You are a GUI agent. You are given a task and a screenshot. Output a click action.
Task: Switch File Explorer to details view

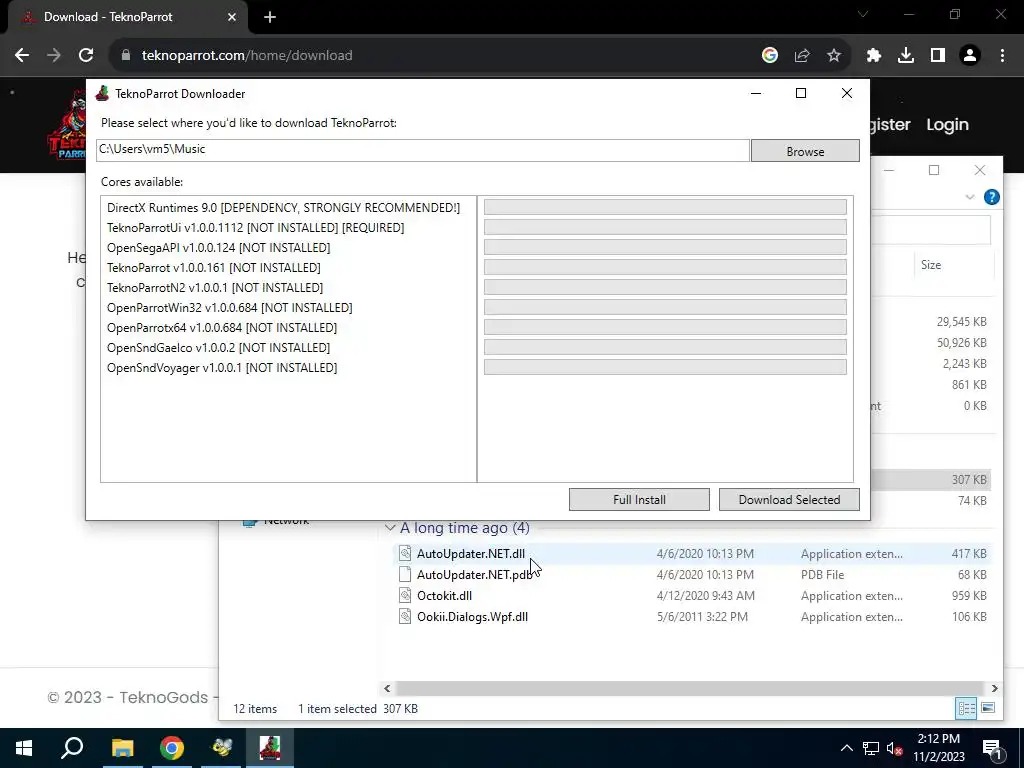coord(966,708)
